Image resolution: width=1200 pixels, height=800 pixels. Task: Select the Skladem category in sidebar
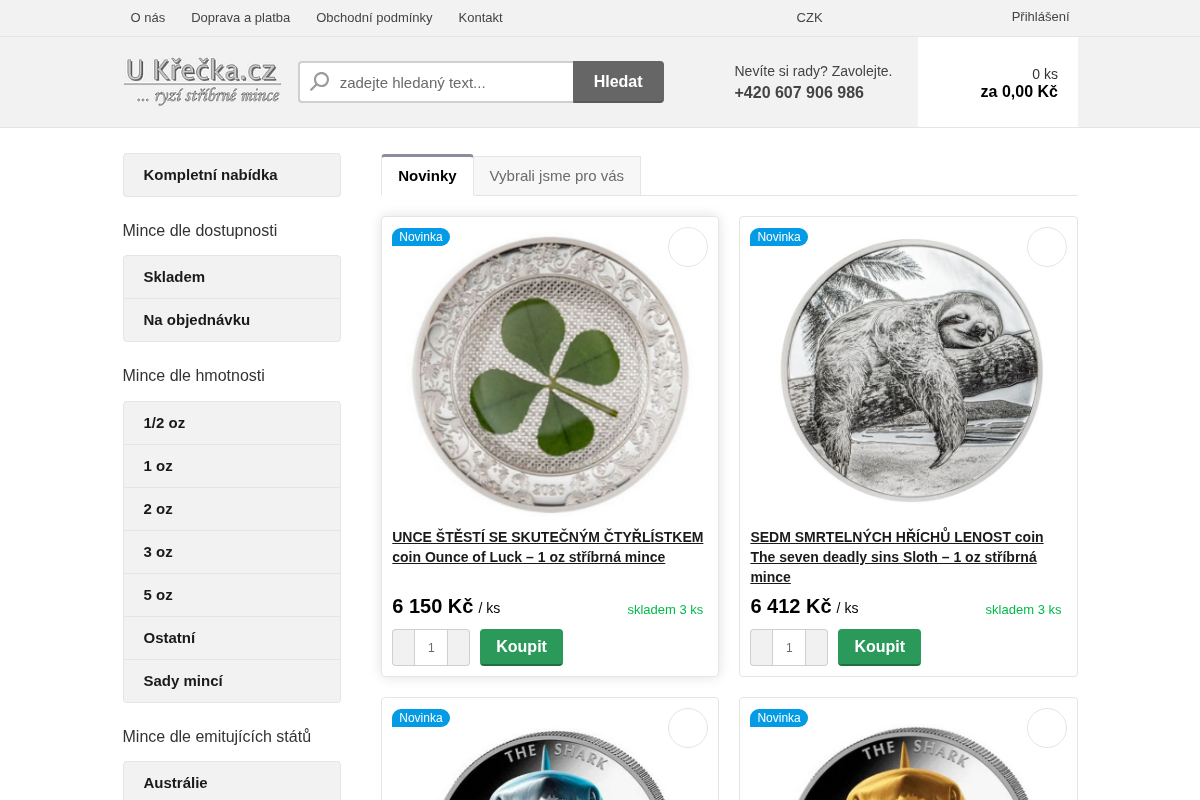point(232,277)
